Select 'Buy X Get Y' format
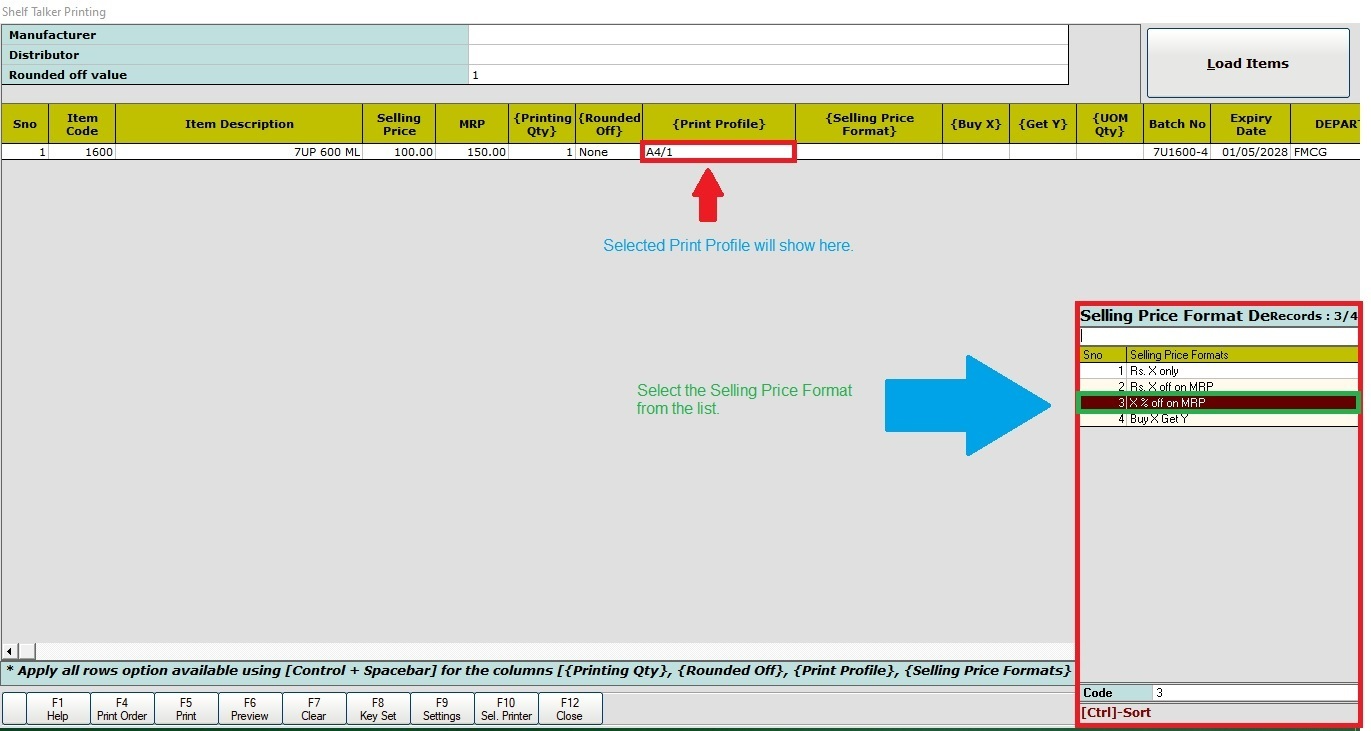This screenshot has width=1371, height=731. click(1219, 419)
